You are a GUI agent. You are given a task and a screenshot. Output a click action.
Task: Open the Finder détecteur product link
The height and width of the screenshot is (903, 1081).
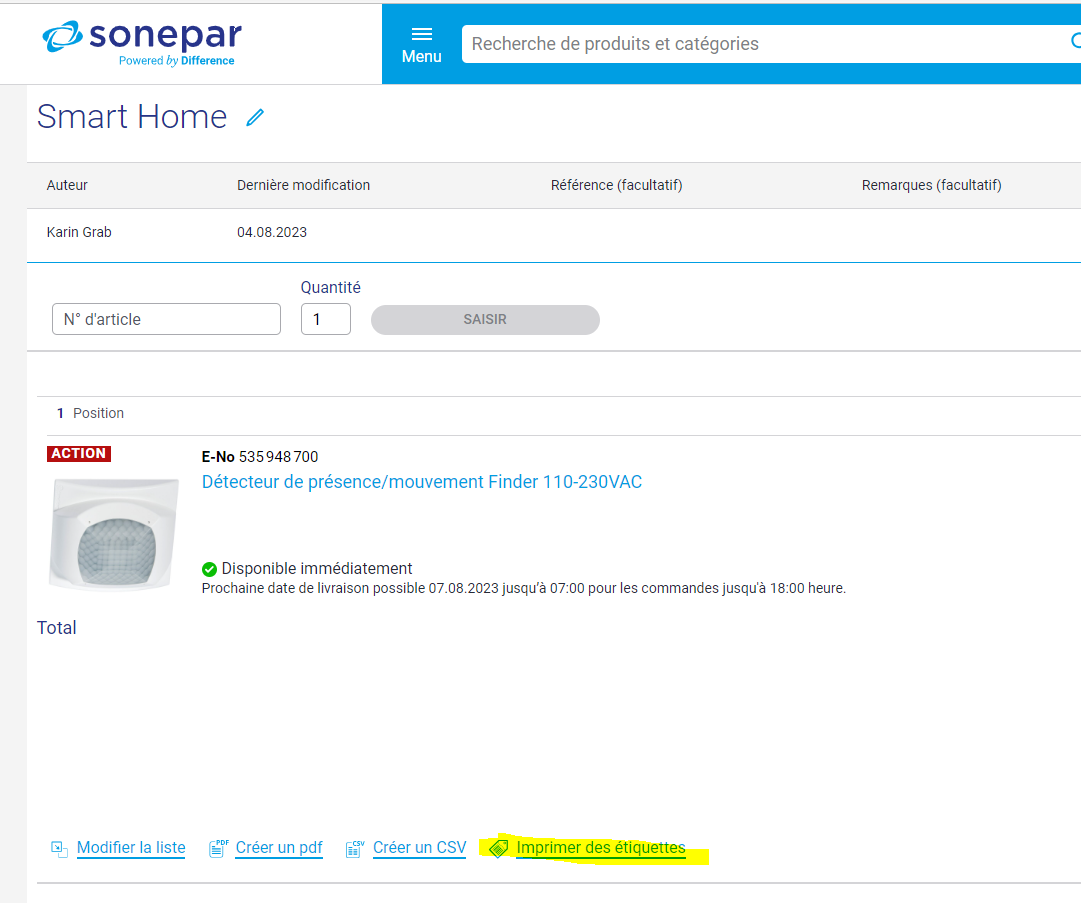[422, 482]
